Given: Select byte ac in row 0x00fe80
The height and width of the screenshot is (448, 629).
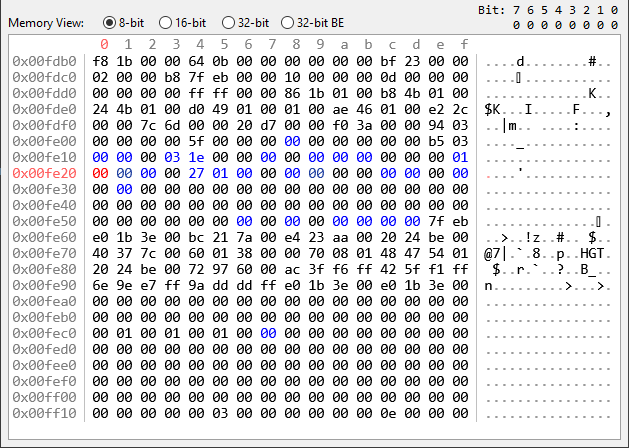Looking at the screenshot, I should [292, 269].
